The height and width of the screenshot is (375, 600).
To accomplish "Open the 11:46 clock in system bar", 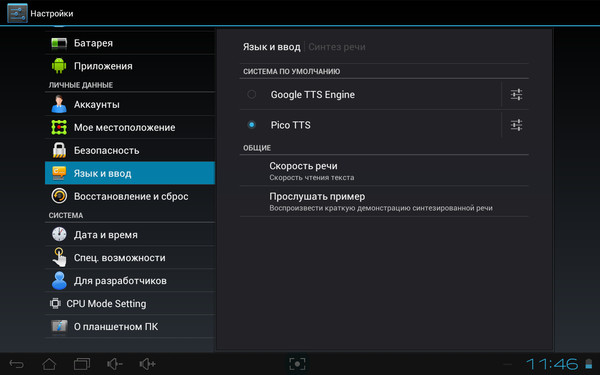I will 552,364.
